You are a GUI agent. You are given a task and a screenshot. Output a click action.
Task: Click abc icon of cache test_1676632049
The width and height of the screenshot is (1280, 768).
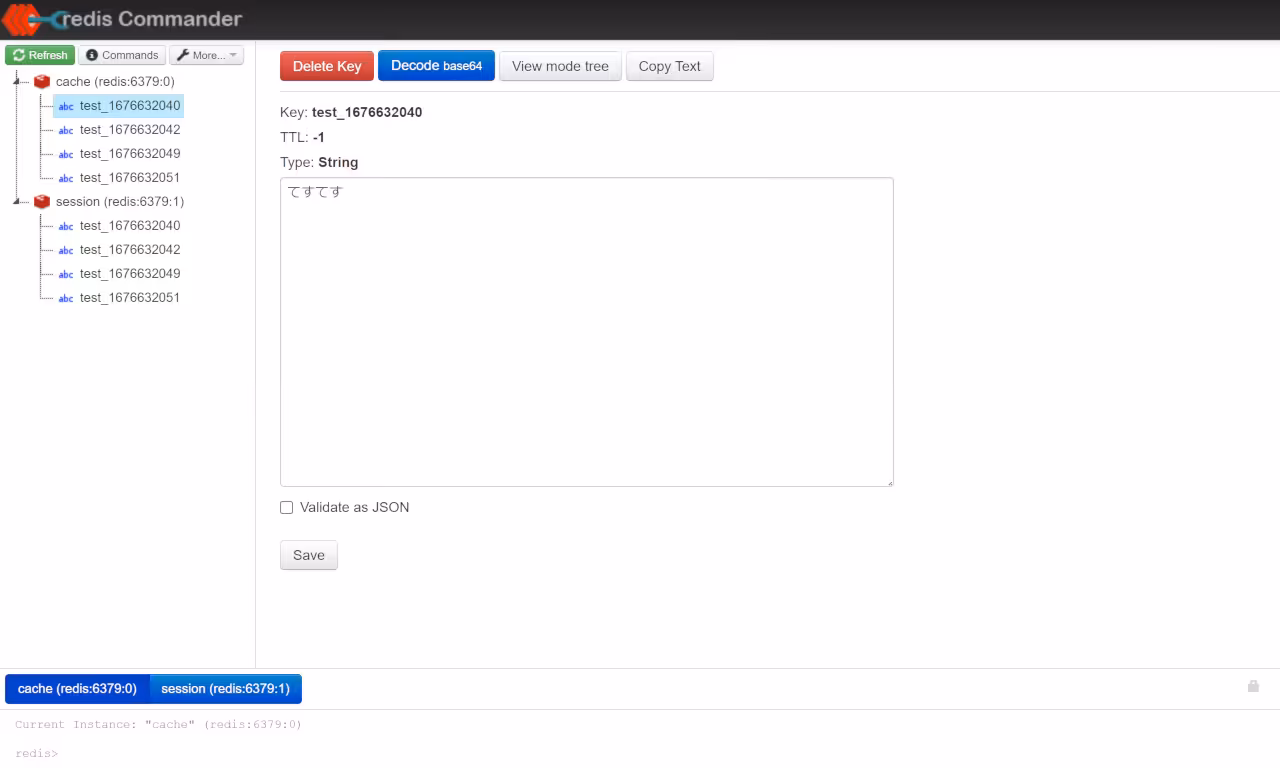point(66,154)
